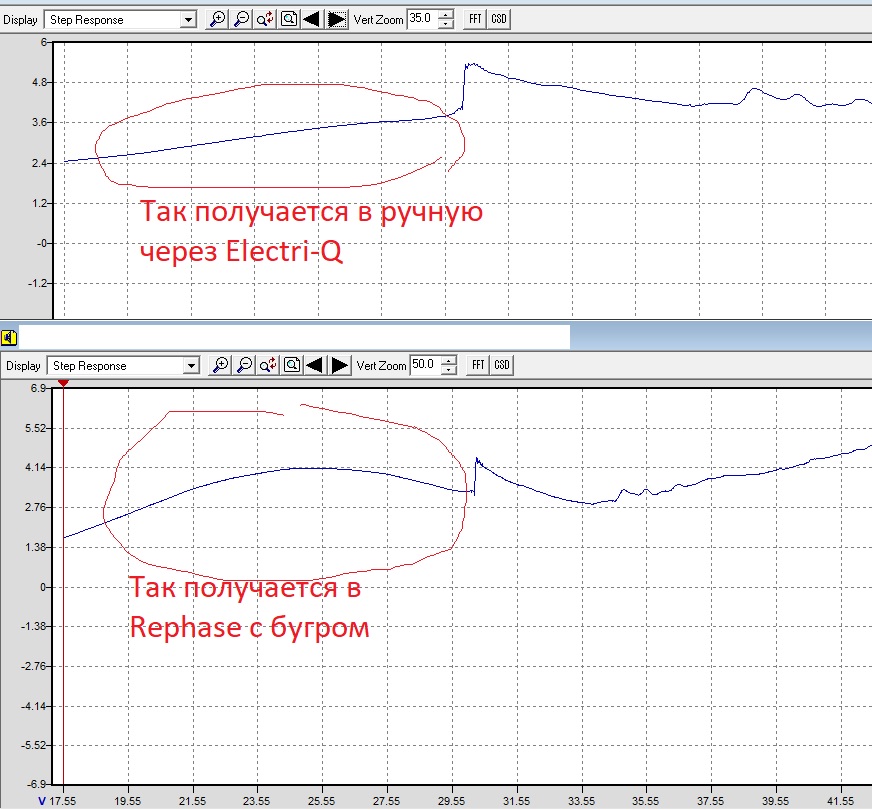Reset zoom in the upper graph toolbar

coord(265,19)
